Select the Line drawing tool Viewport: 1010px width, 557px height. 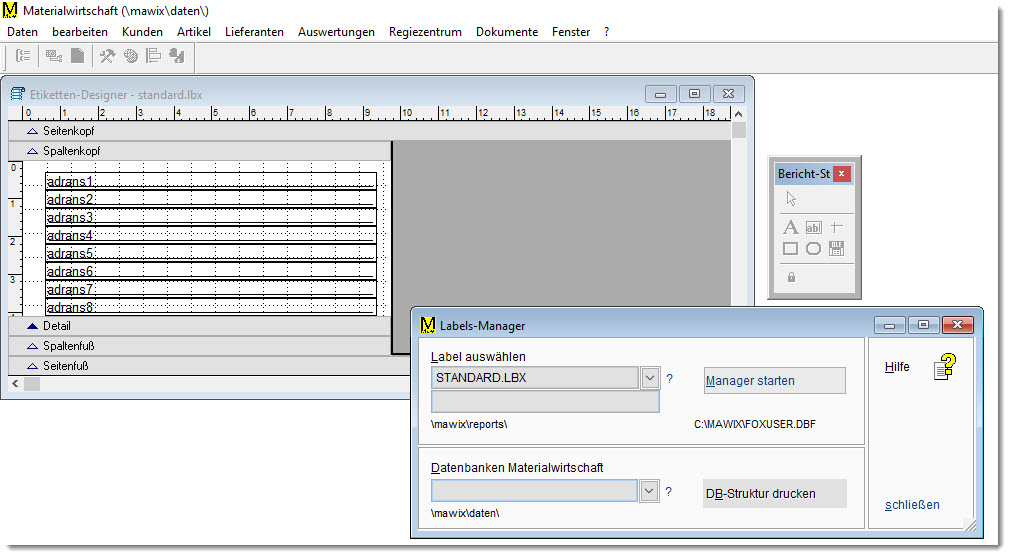(x=837, y=227)
